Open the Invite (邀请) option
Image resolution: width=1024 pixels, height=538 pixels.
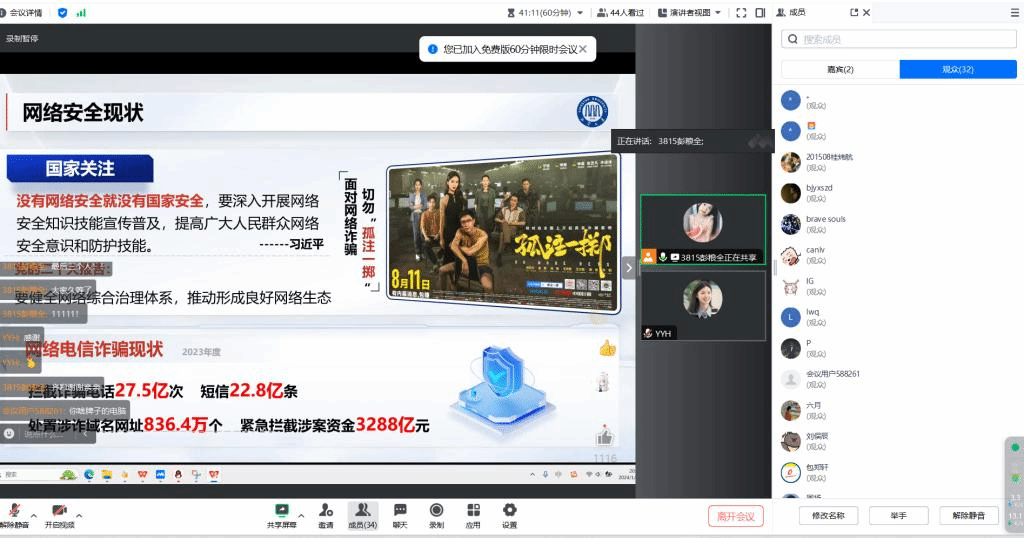(x=325, y=515)
